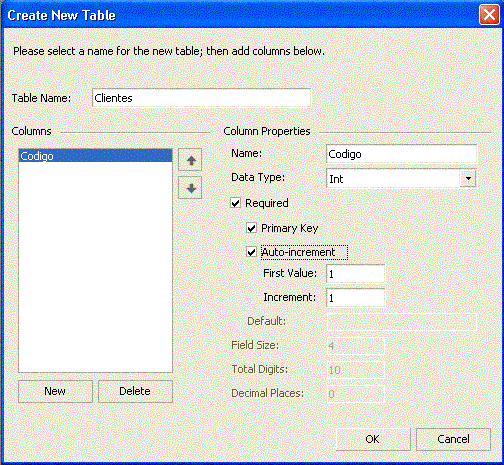Move selected column down with arrow

click(x=190, y=188)
